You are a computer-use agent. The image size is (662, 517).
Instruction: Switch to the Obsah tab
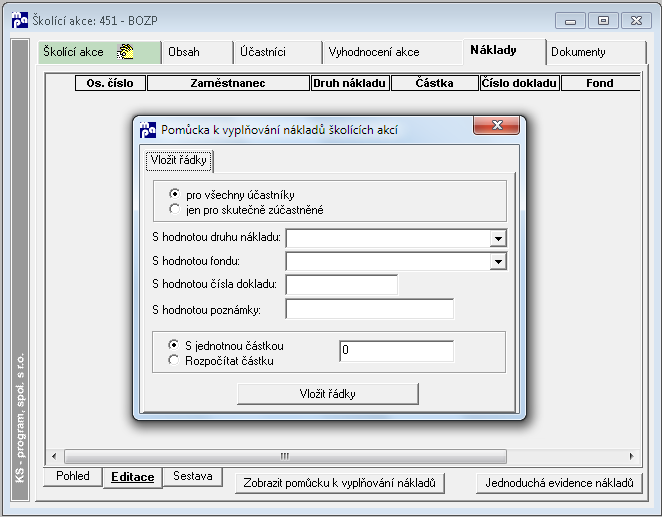197,52
